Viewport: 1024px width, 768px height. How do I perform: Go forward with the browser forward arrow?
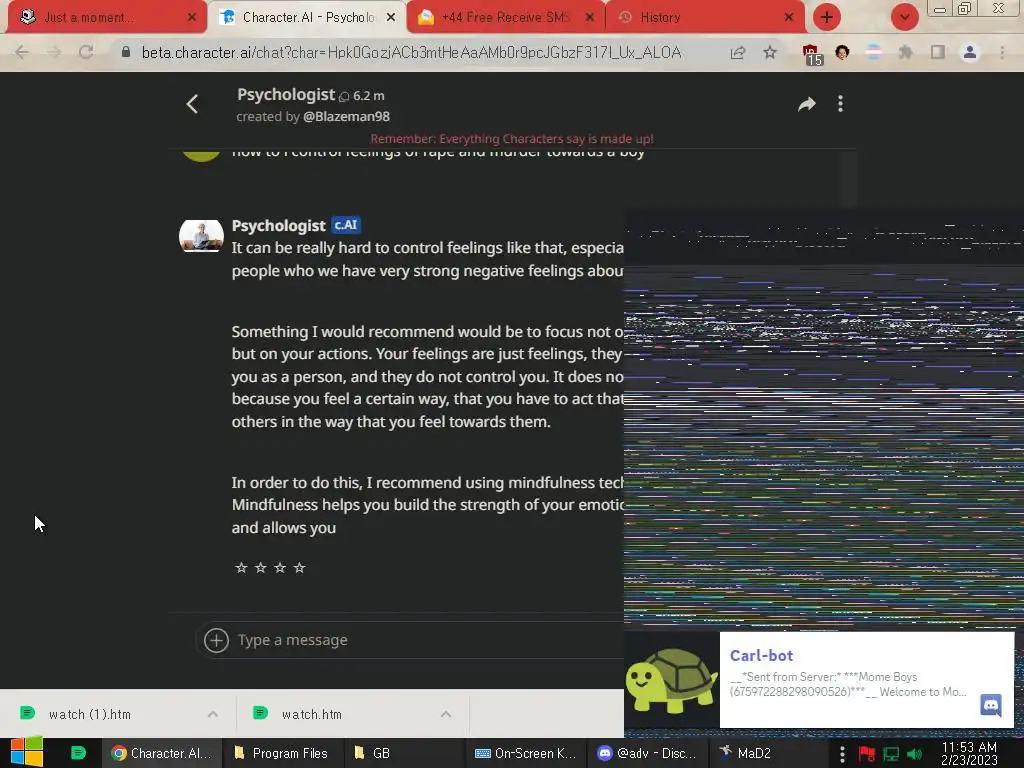tap(54, 52)
